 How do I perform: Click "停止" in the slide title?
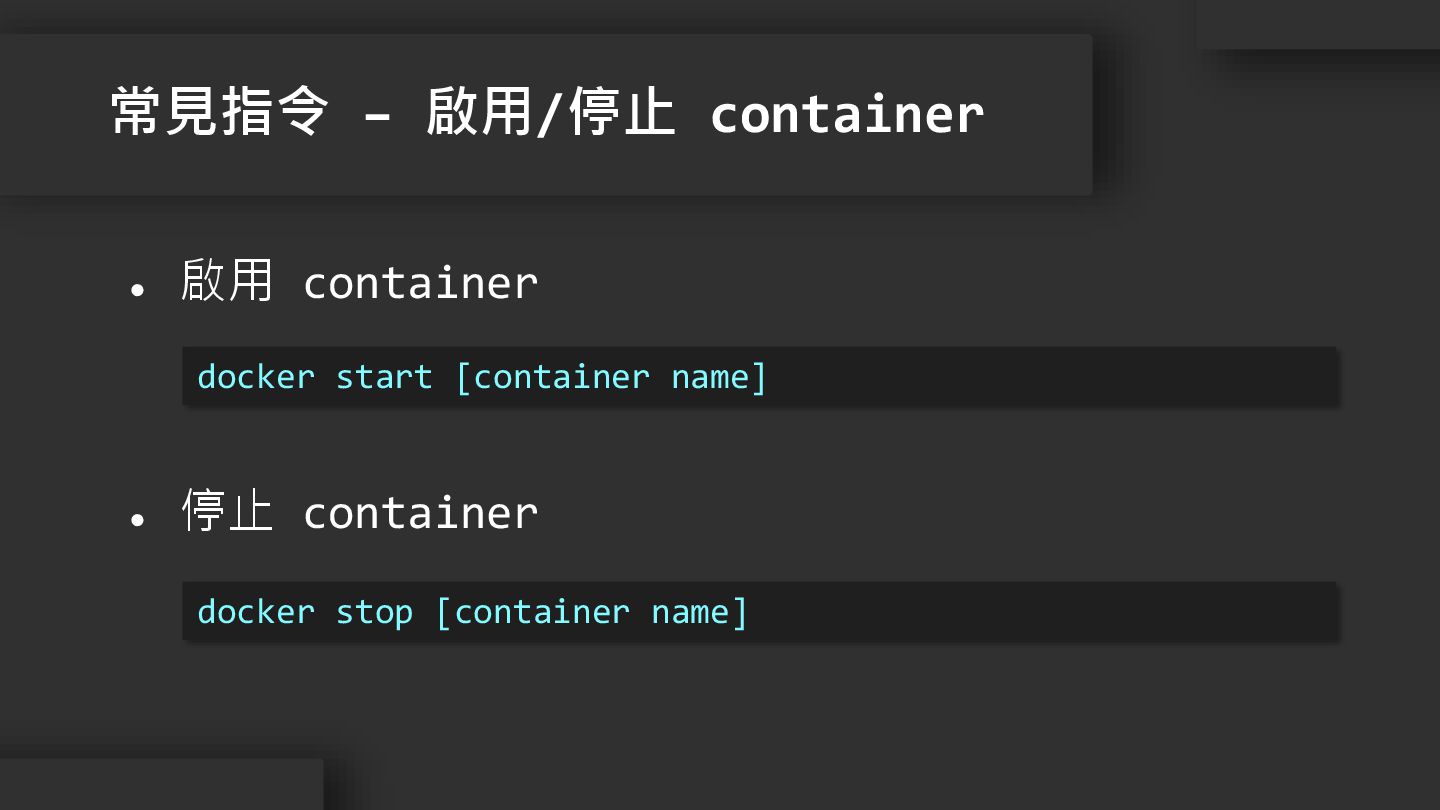622,112
